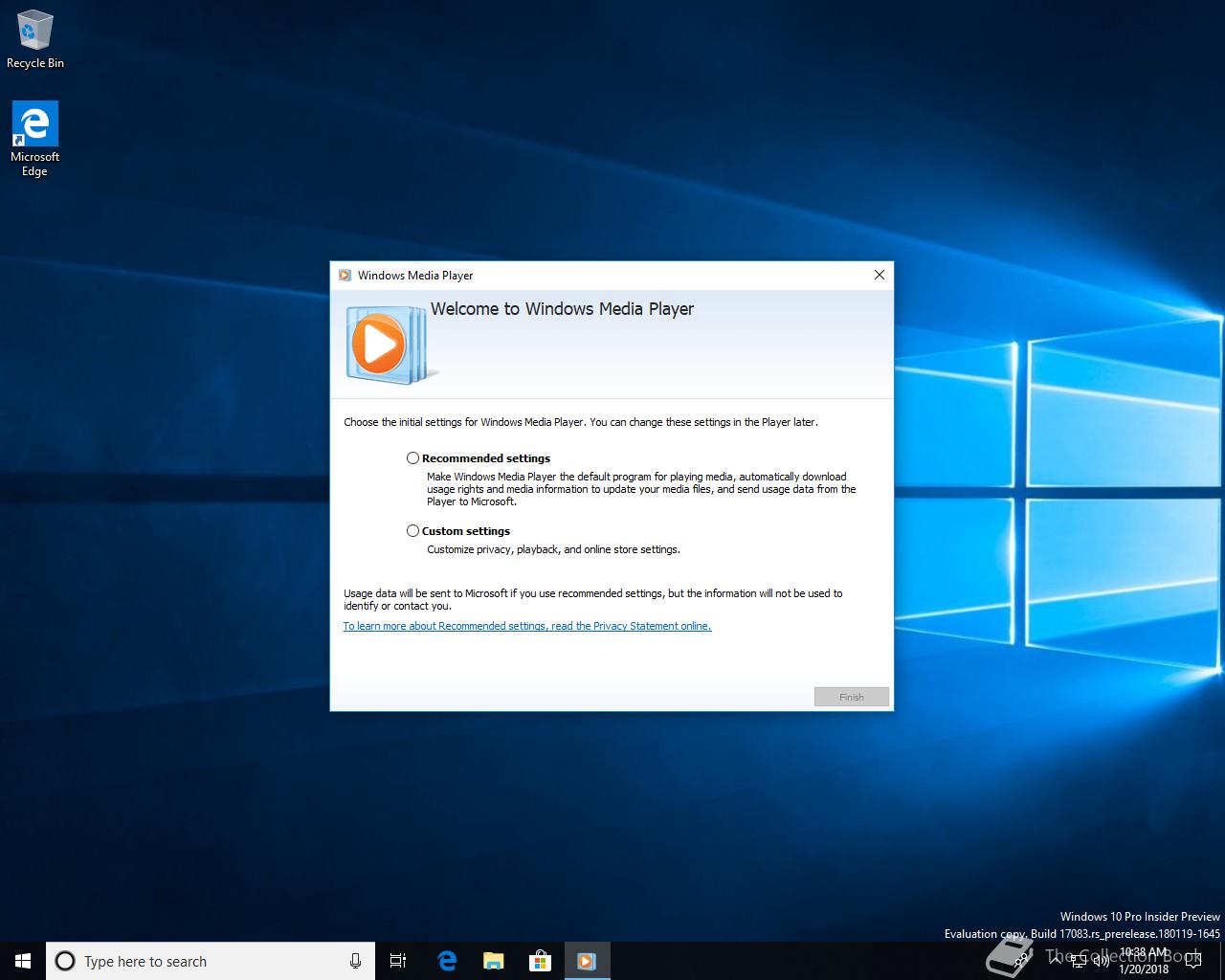Viewport: 1225px width, 980px height.
Task: Choose the Custom settings option
Action: coord(412,531)
